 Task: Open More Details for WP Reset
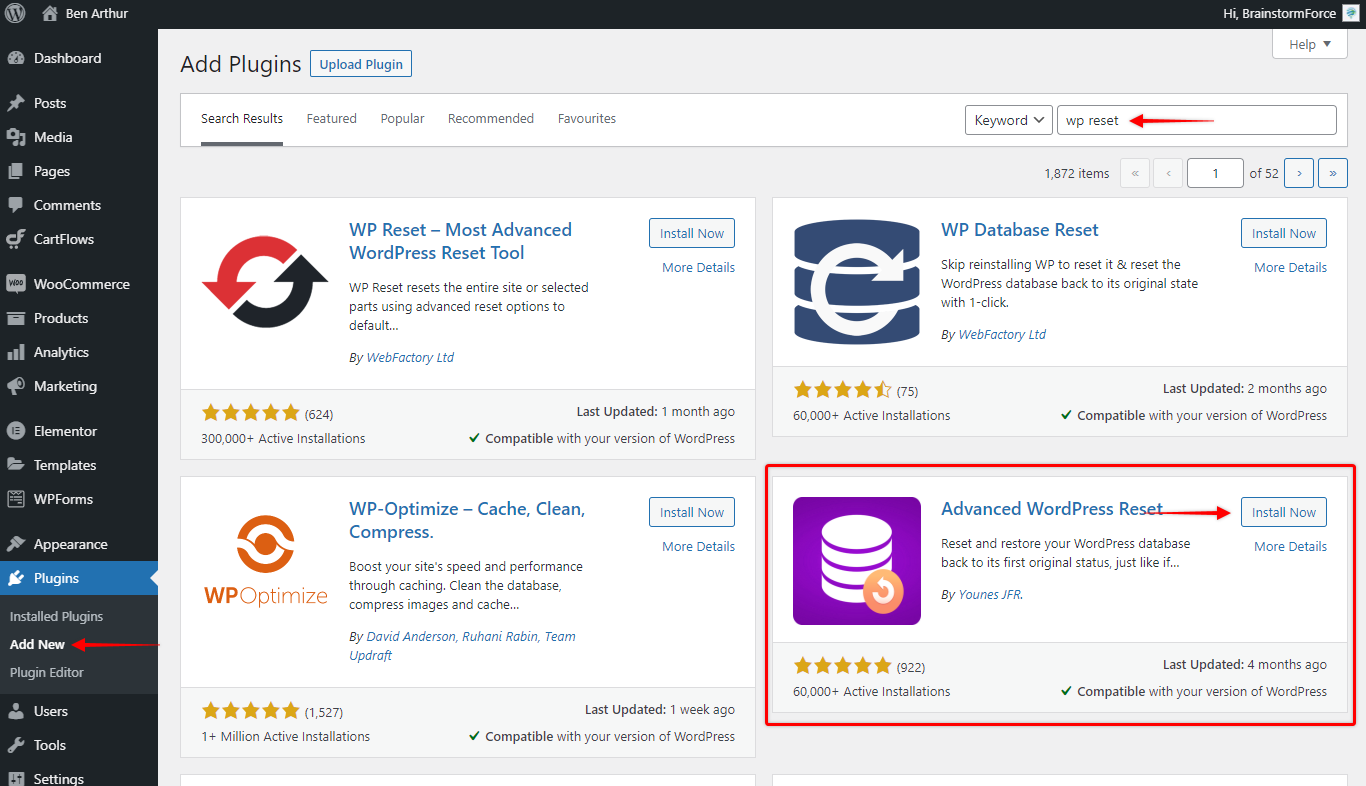[x=698, y=267]
